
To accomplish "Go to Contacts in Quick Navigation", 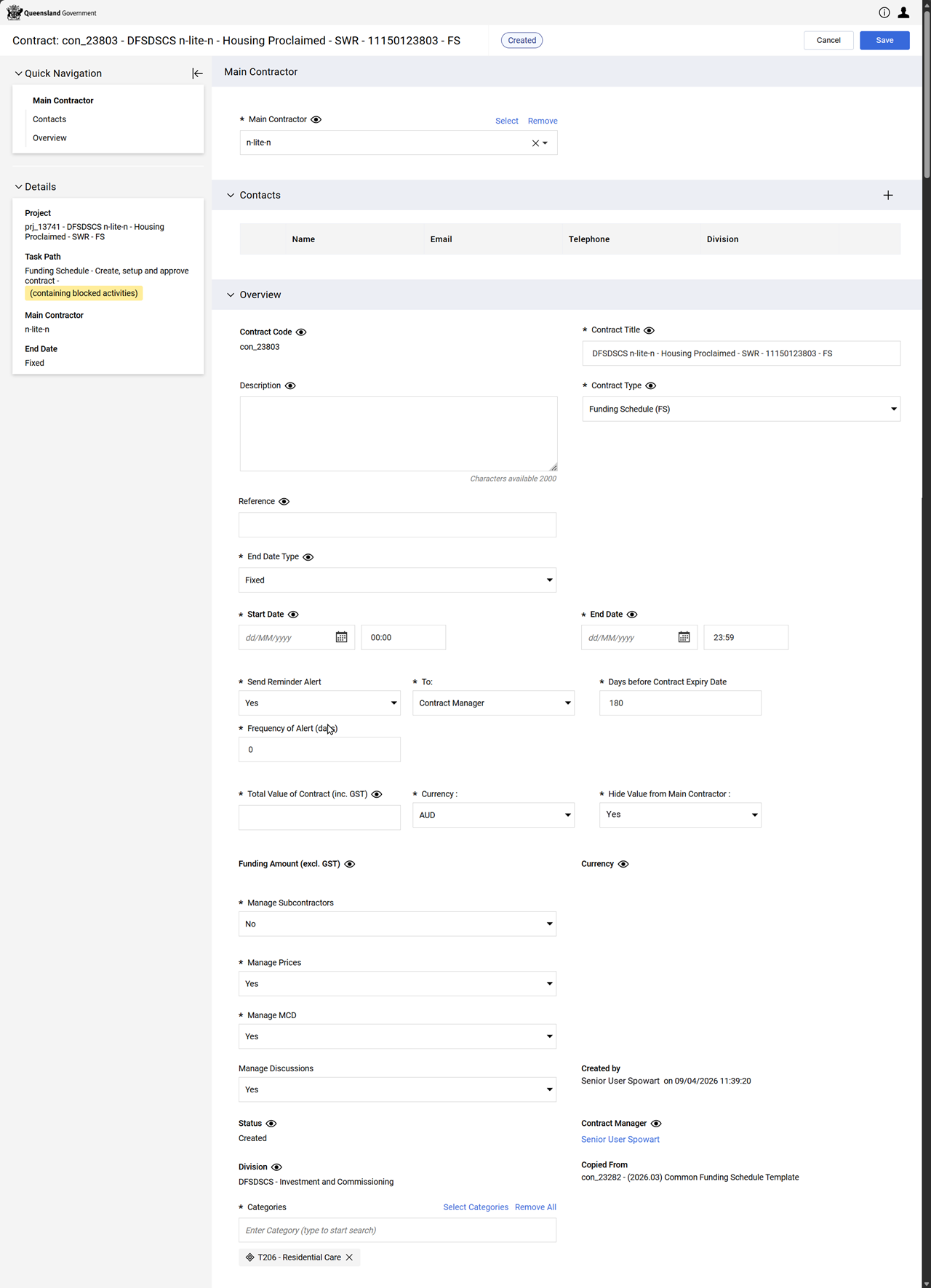I will tap(49, 119).
